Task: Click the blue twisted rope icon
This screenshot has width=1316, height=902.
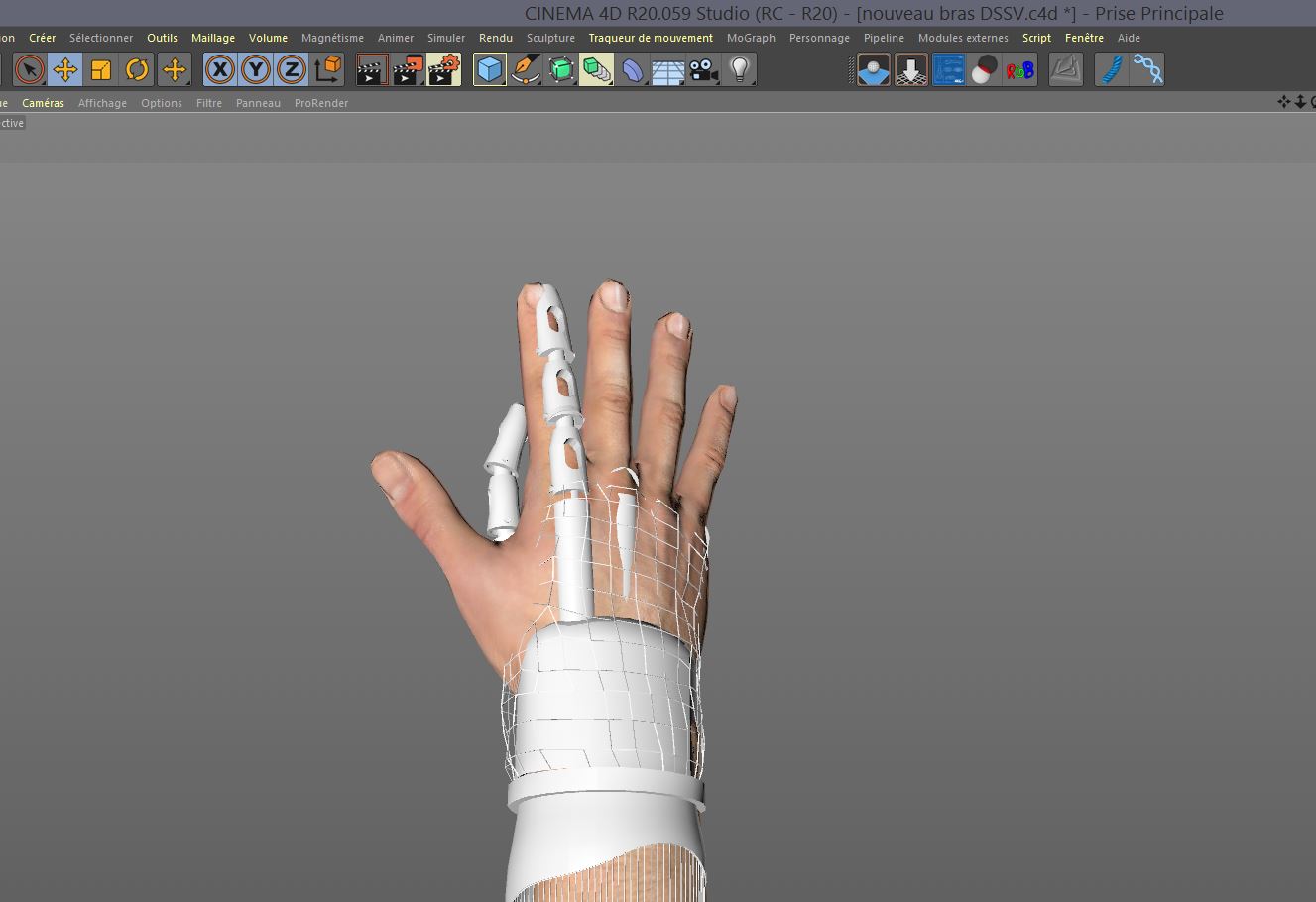Action: click(x=1111, y=69)
